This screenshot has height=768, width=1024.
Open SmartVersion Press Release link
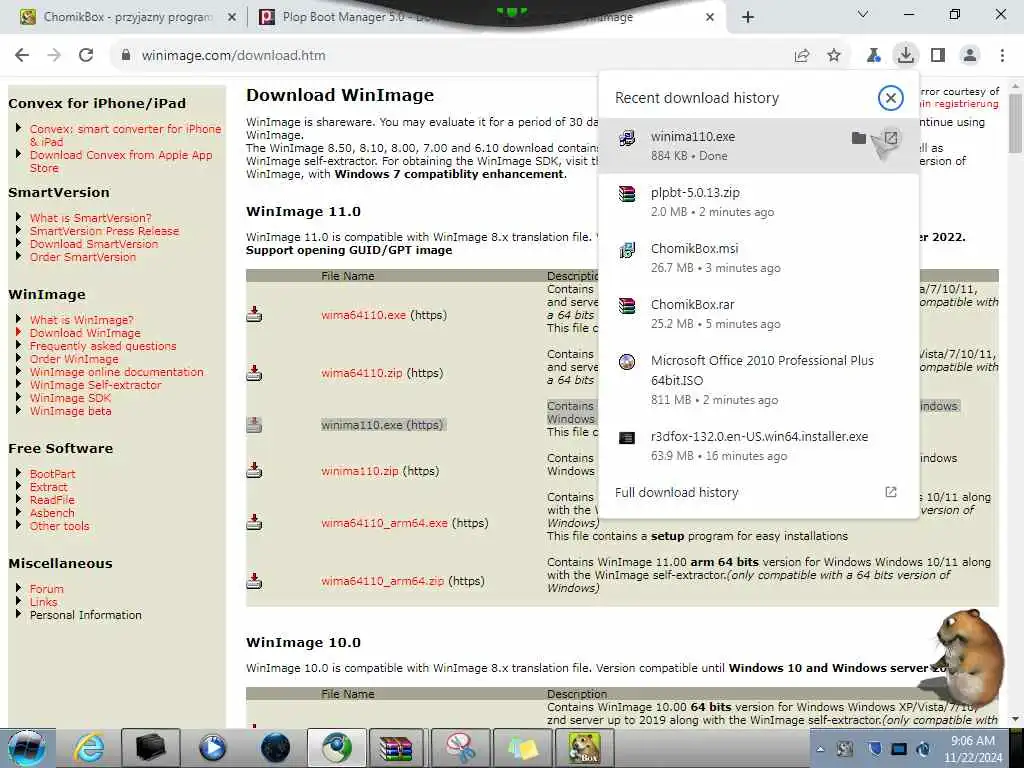click(x=104, y=231)
